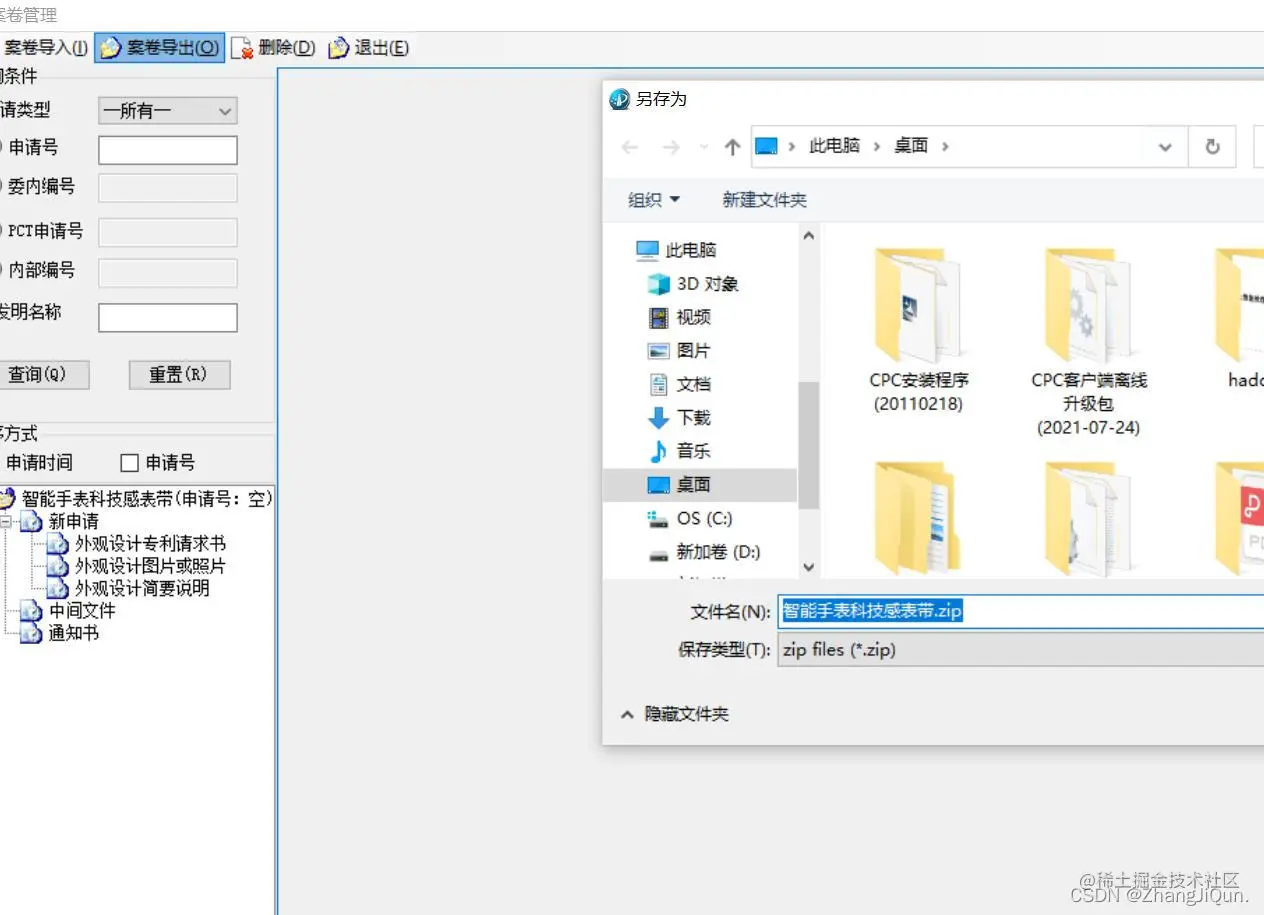Click the 案卷导出(O) toolbar button
The height and width of the screenshot is (915, 1264).
pos(160,47)
